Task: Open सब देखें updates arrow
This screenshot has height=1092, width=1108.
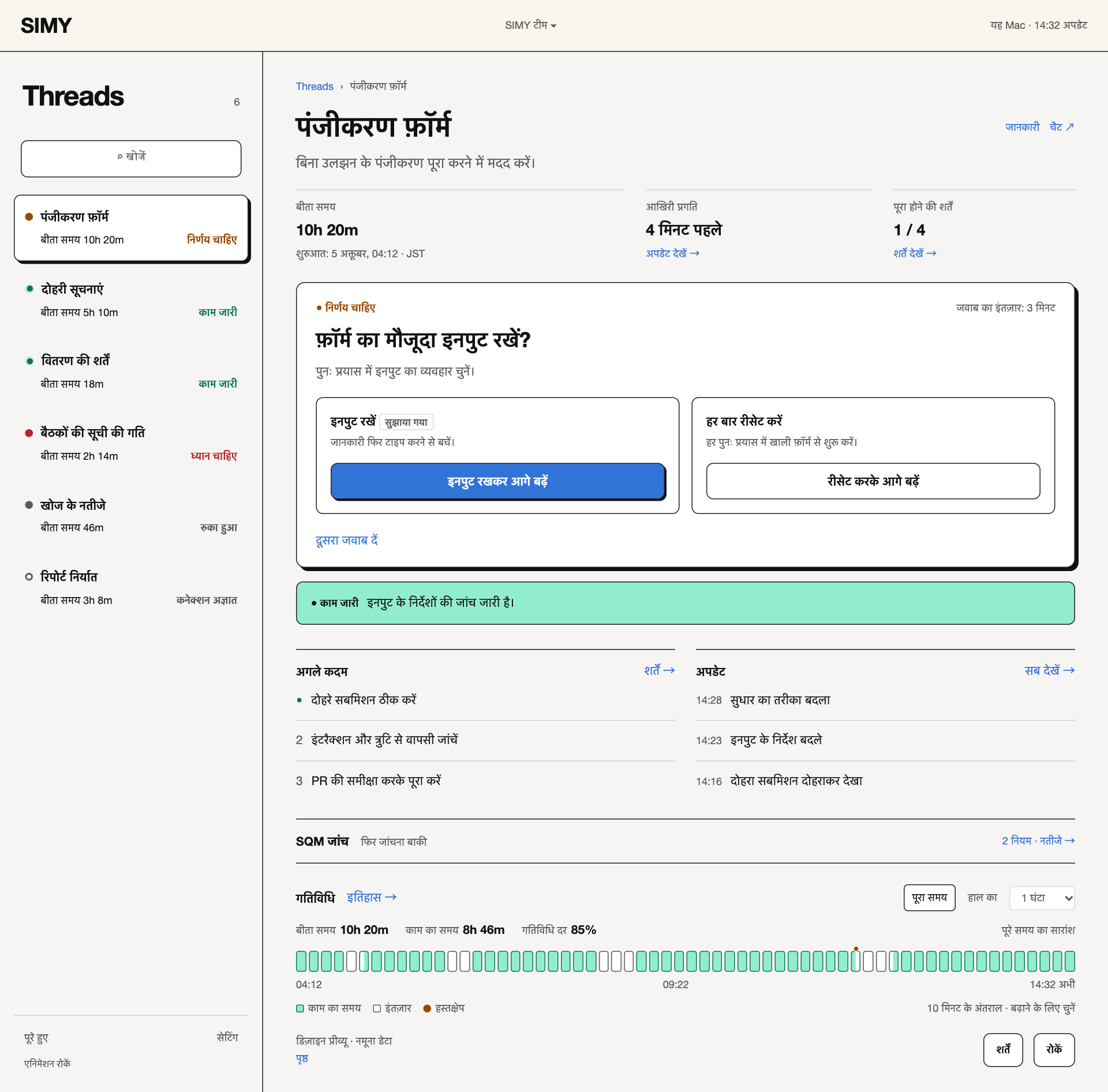Action: [1049, 670]
